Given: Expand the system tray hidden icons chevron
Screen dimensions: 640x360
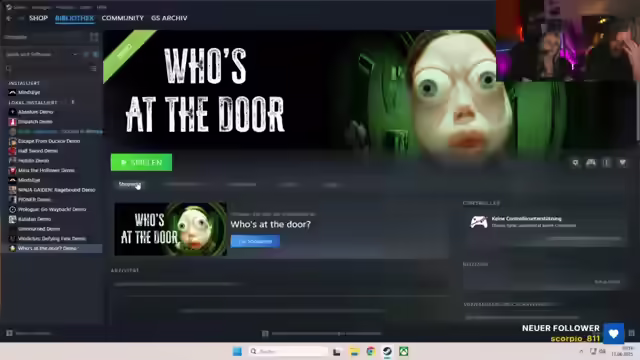Looking at the screenshot, I should click(x=581, y=351).
